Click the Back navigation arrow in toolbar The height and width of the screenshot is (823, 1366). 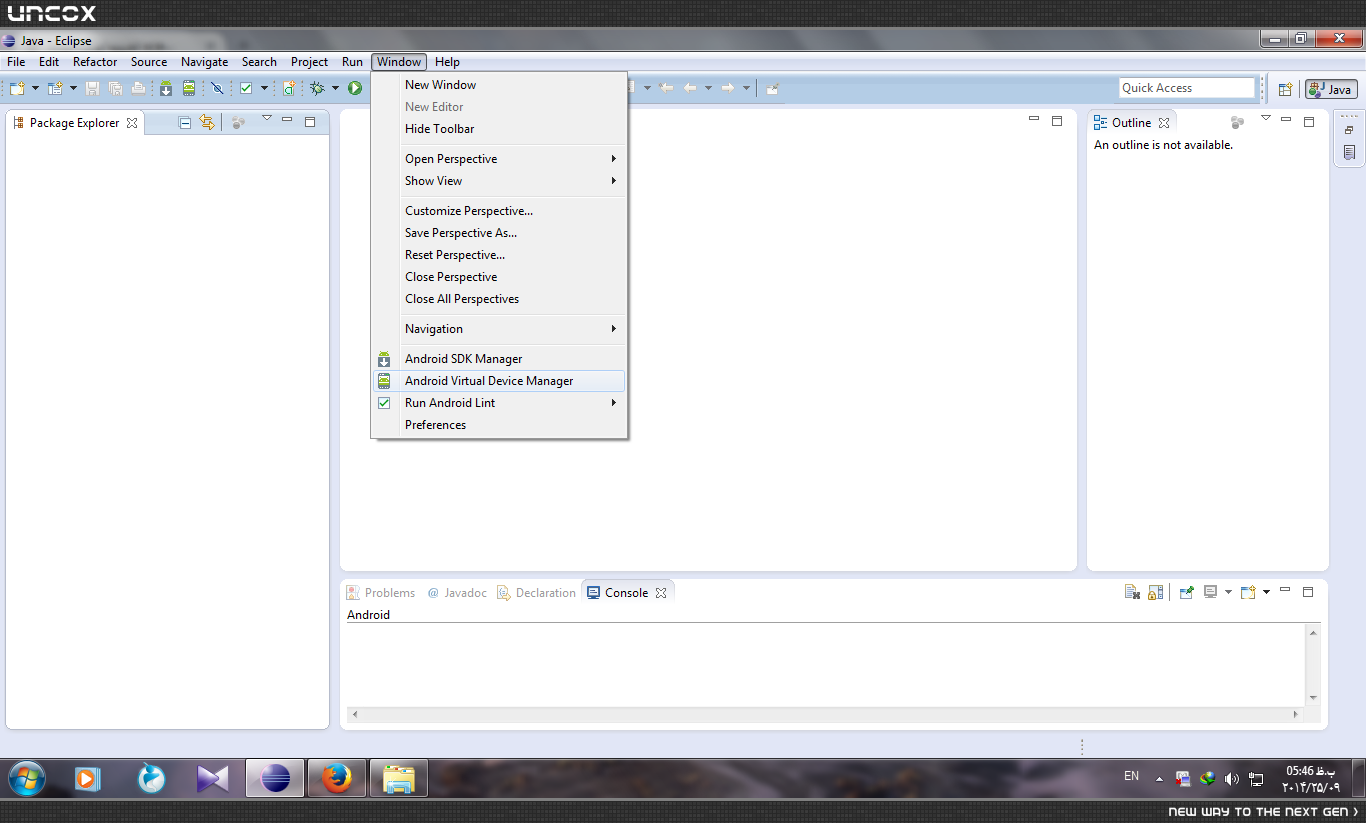point(690,88)
